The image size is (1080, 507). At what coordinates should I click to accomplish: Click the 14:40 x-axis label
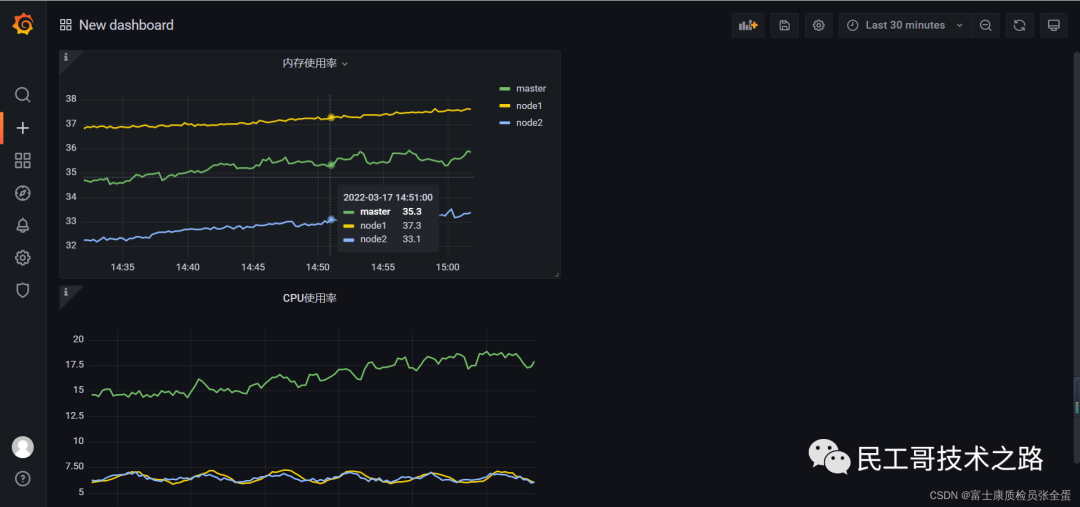coord(187,267)
